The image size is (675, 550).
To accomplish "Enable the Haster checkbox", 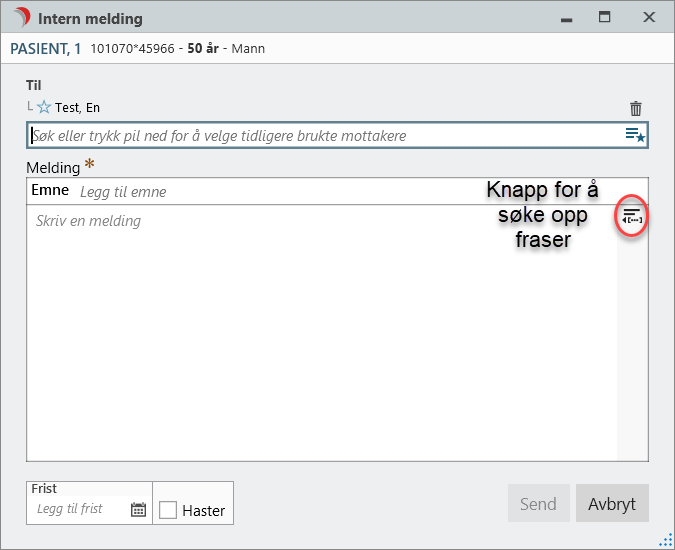I will tap(168, 510).
